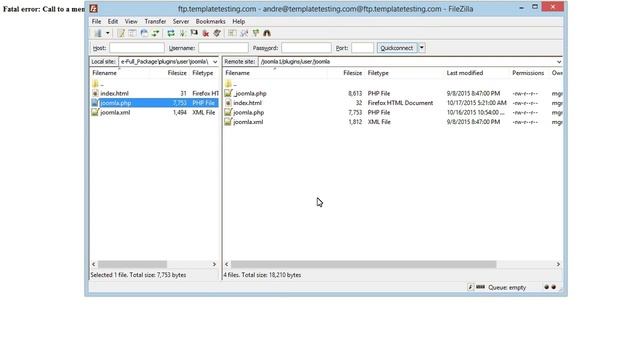Select local index.html file icon
Viewport: 640px width, 360px height.
pos(95,93)
